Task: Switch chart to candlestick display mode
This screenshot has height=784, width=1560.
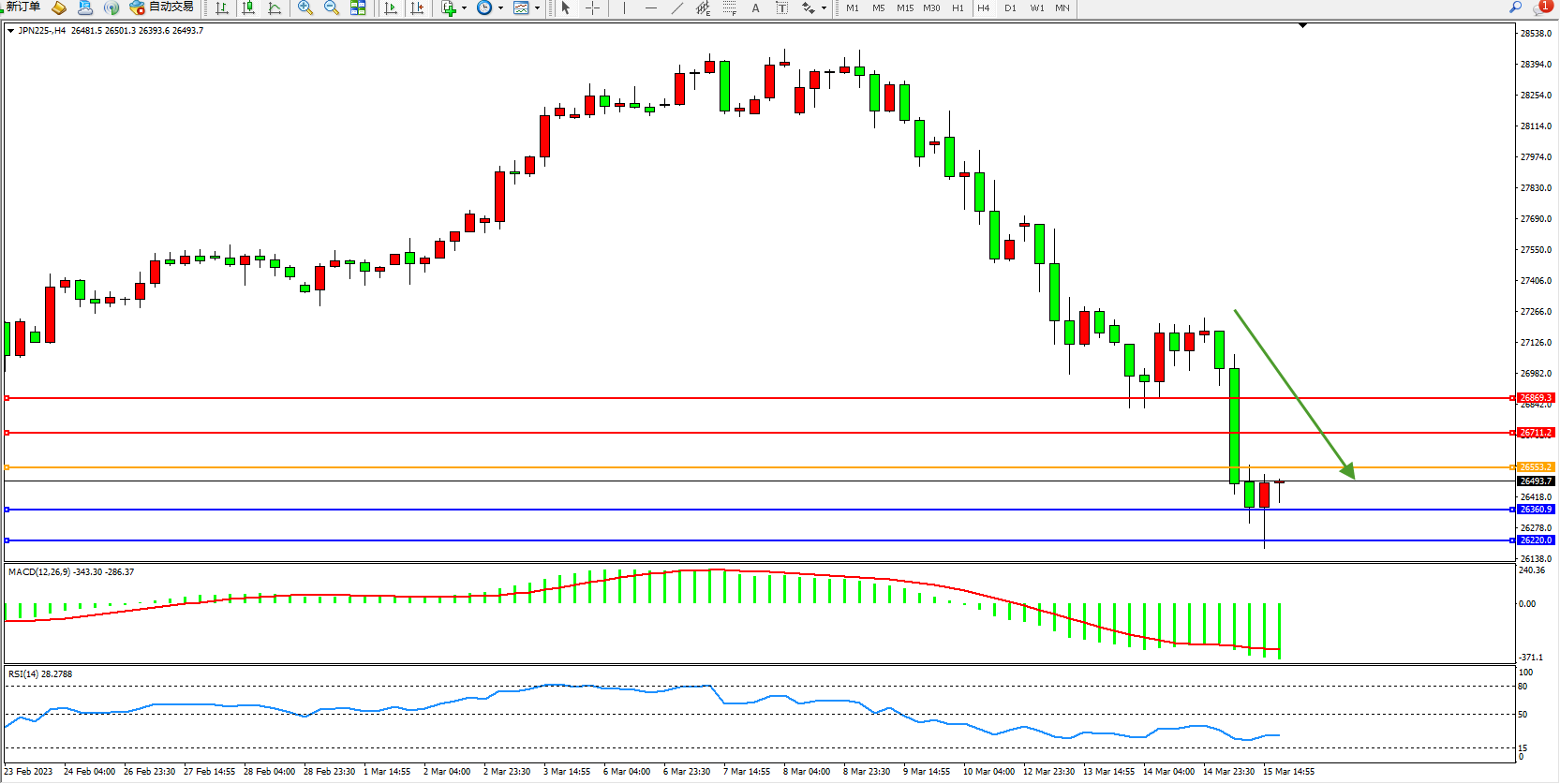Action: tap(248, 8)
